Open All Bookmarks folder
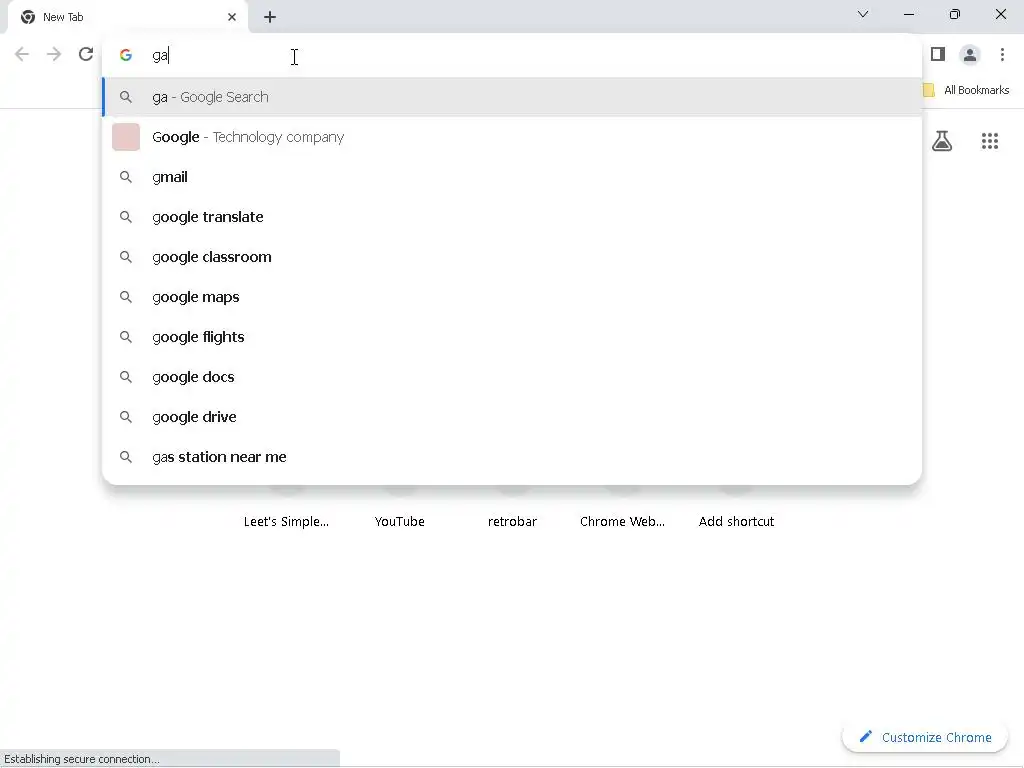Image resolution: width=1024 pixels, height=768 pixels. [x=966, y=90]
